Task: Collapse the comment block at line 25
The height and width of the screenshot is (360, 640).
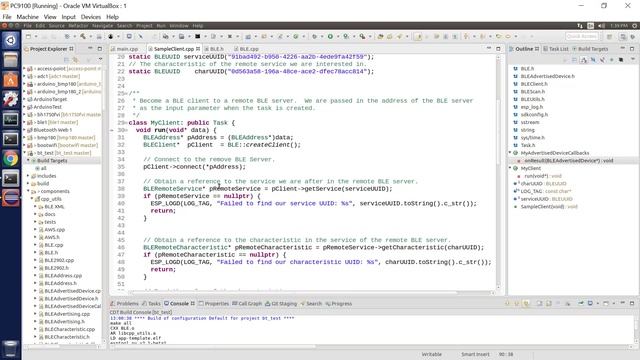Action: click(x=126, y=93)
